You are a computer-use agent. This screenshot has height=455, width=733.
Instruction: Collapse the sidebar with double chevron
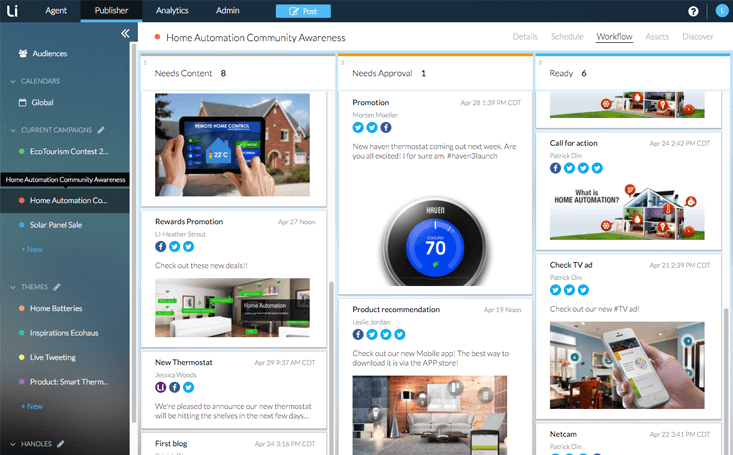[125, 33]
